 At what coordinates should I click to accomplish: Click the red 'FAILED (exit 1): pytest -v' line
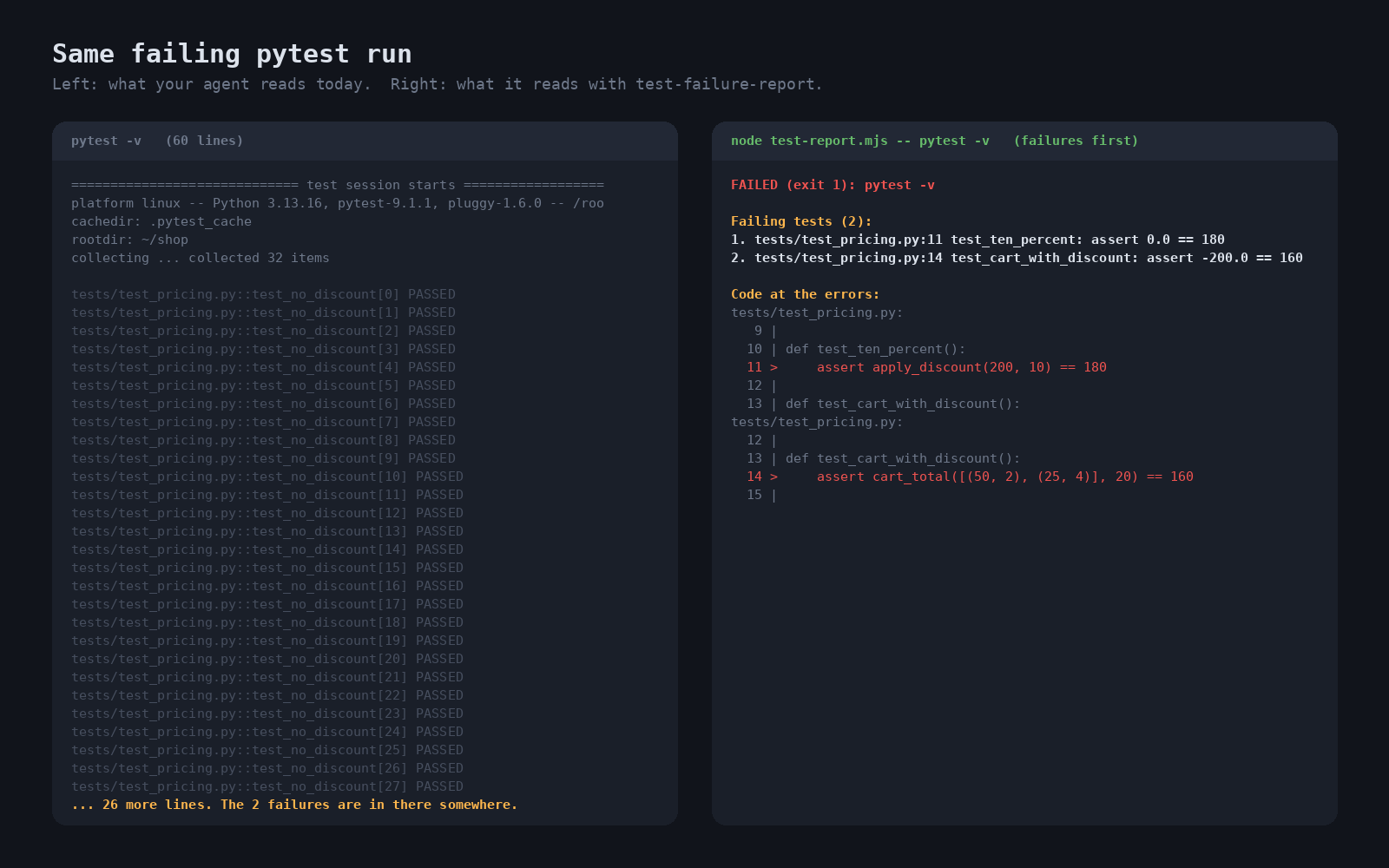point(833,185)
